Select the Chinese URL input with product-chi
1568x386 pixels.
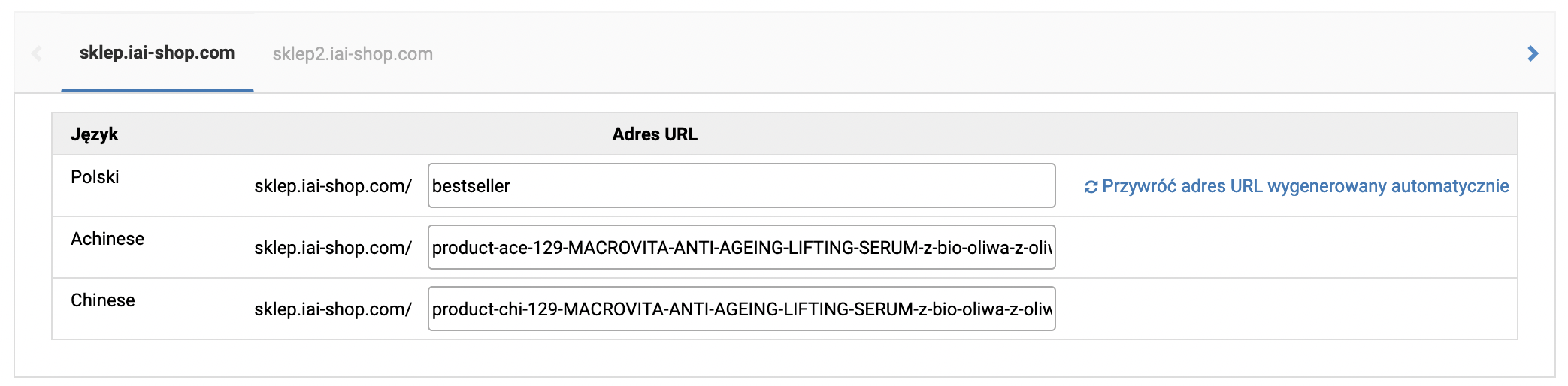[x=742, y=309]
